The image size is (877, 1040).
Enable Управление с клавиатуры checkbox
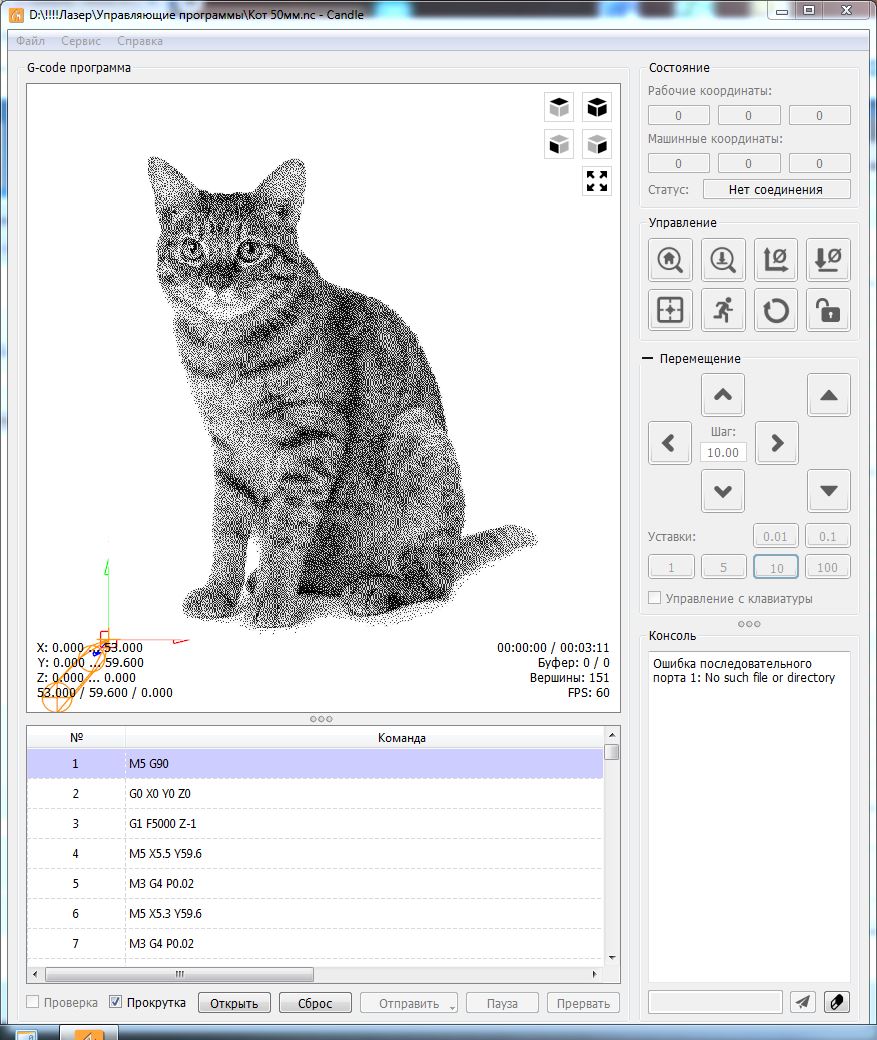click(655, 598)
